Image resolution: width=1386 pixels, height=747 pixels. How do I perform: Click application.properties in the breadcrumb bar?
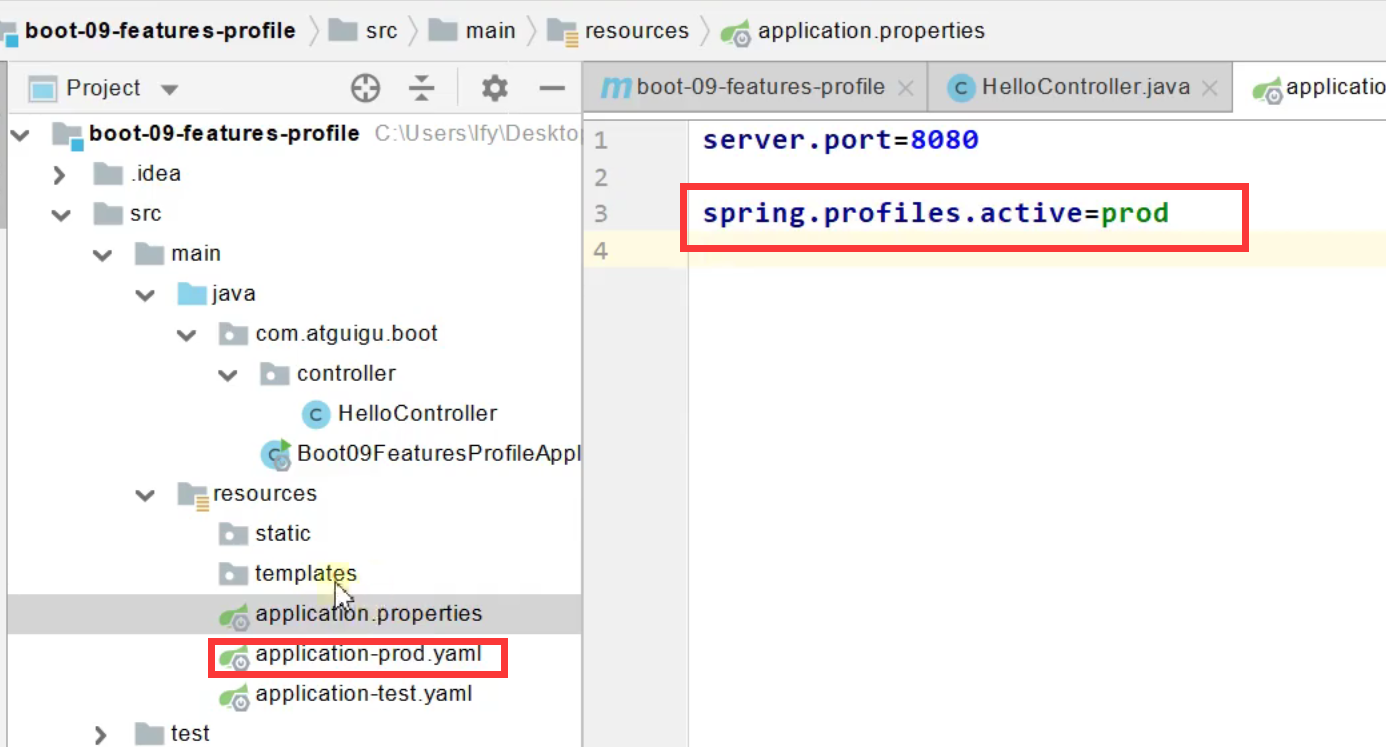(871, 31)
